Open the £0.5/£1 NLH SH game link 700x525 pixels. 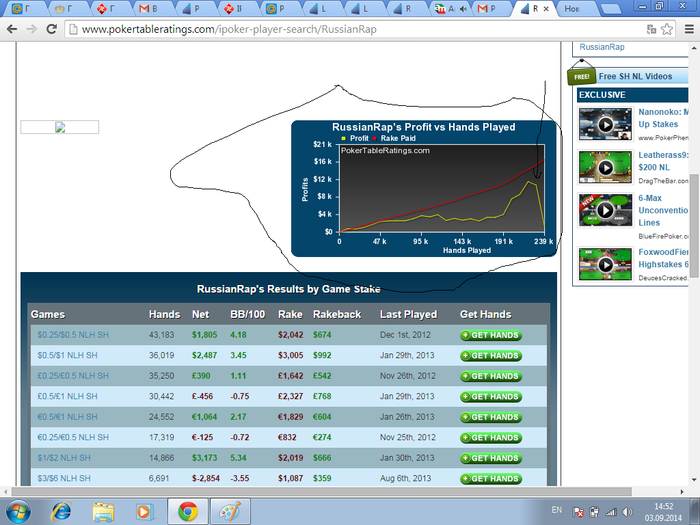coord(67,396)
